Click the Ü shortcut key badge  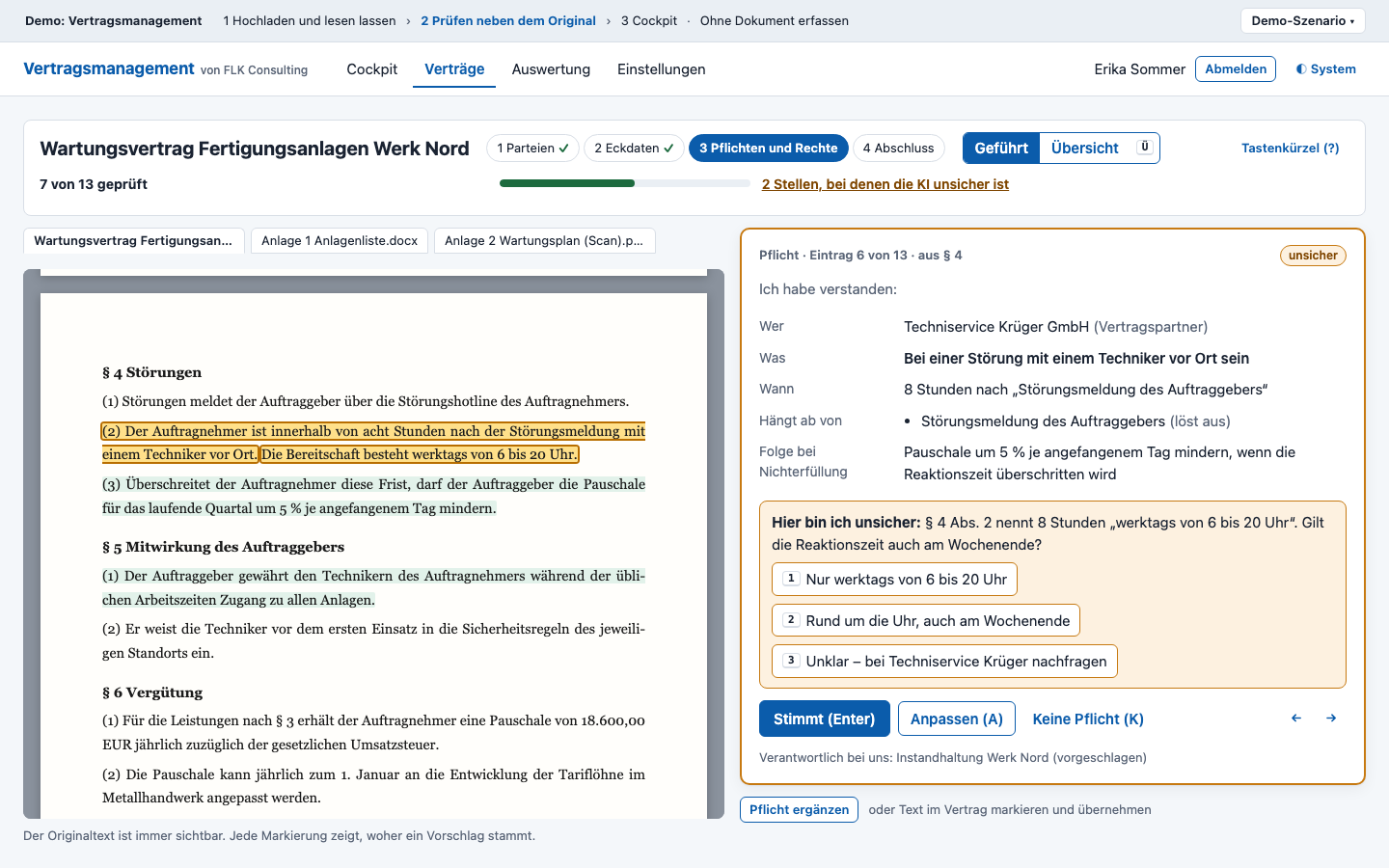[1145, 147]
